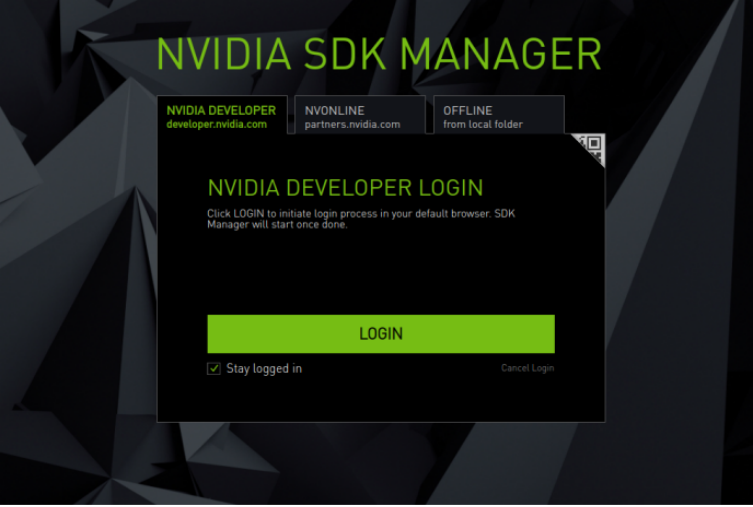Image resolution: width=753 pixels, height=507 pixels.
Task: Select the NVIDIA DEVELOPER tab
Action: click(222, 115)
